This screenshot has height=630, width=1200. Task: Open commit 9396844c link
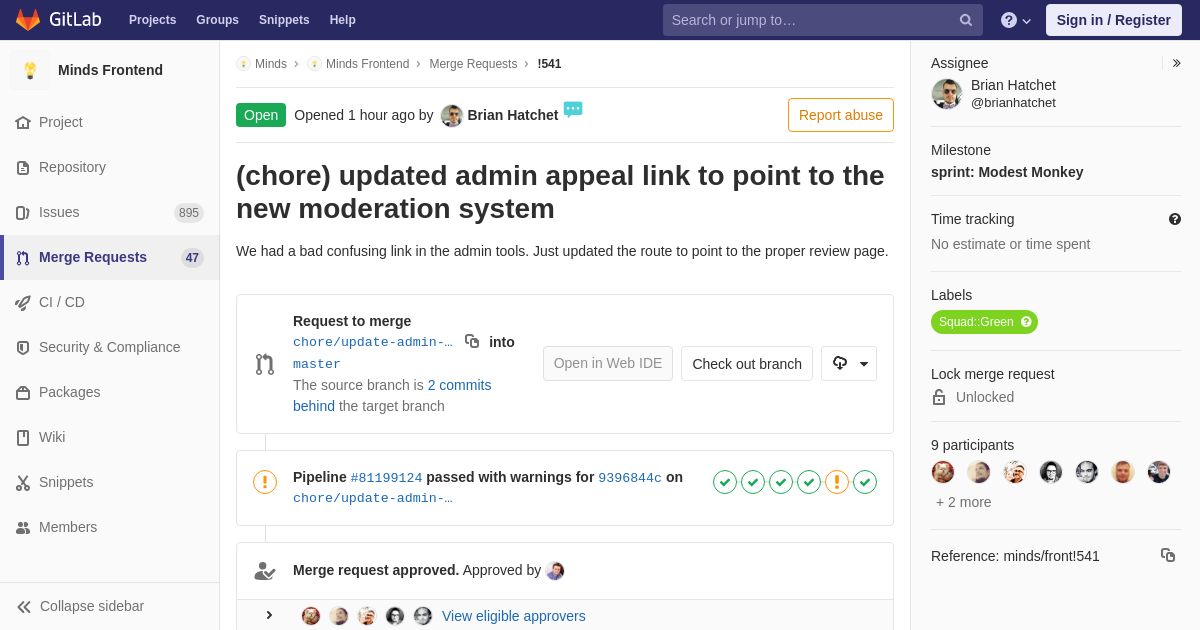[630, 478]
